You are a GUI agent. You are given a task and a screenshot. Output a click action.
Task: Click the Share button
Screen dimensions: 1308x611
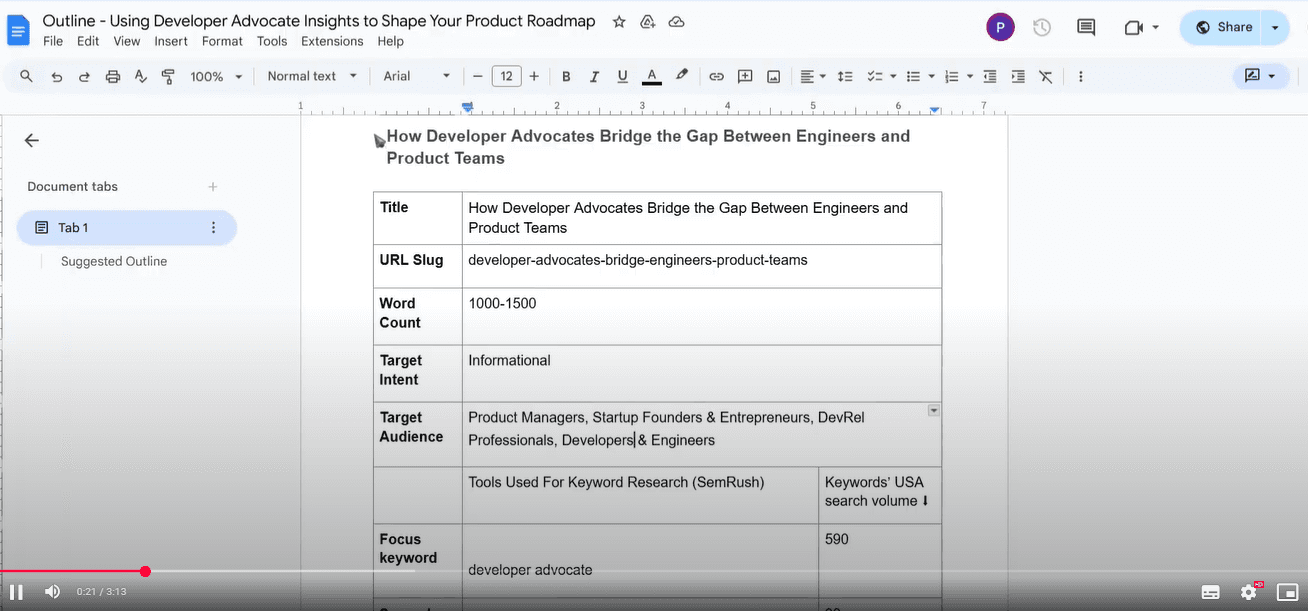1225,28
